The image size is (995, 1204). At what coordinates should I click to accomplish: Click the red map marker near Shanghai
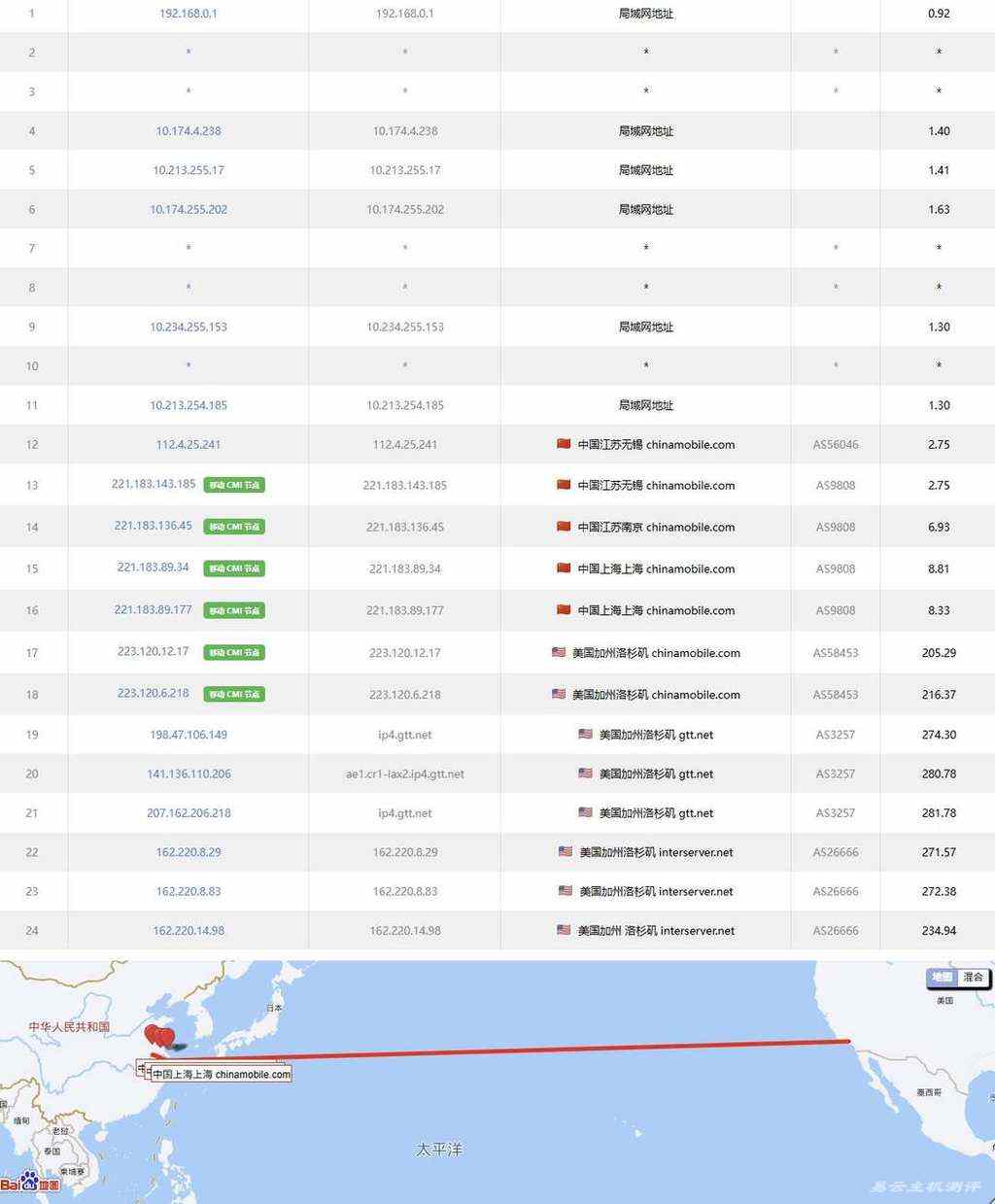coord(166,1039)
